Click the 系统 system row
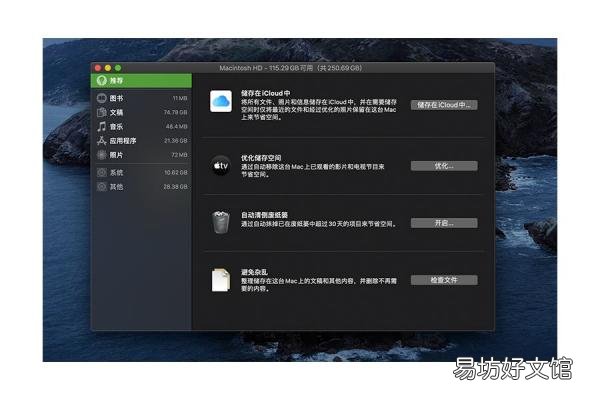Image resolution: width=600 pixels, height=400 pixels. (141, 173)
